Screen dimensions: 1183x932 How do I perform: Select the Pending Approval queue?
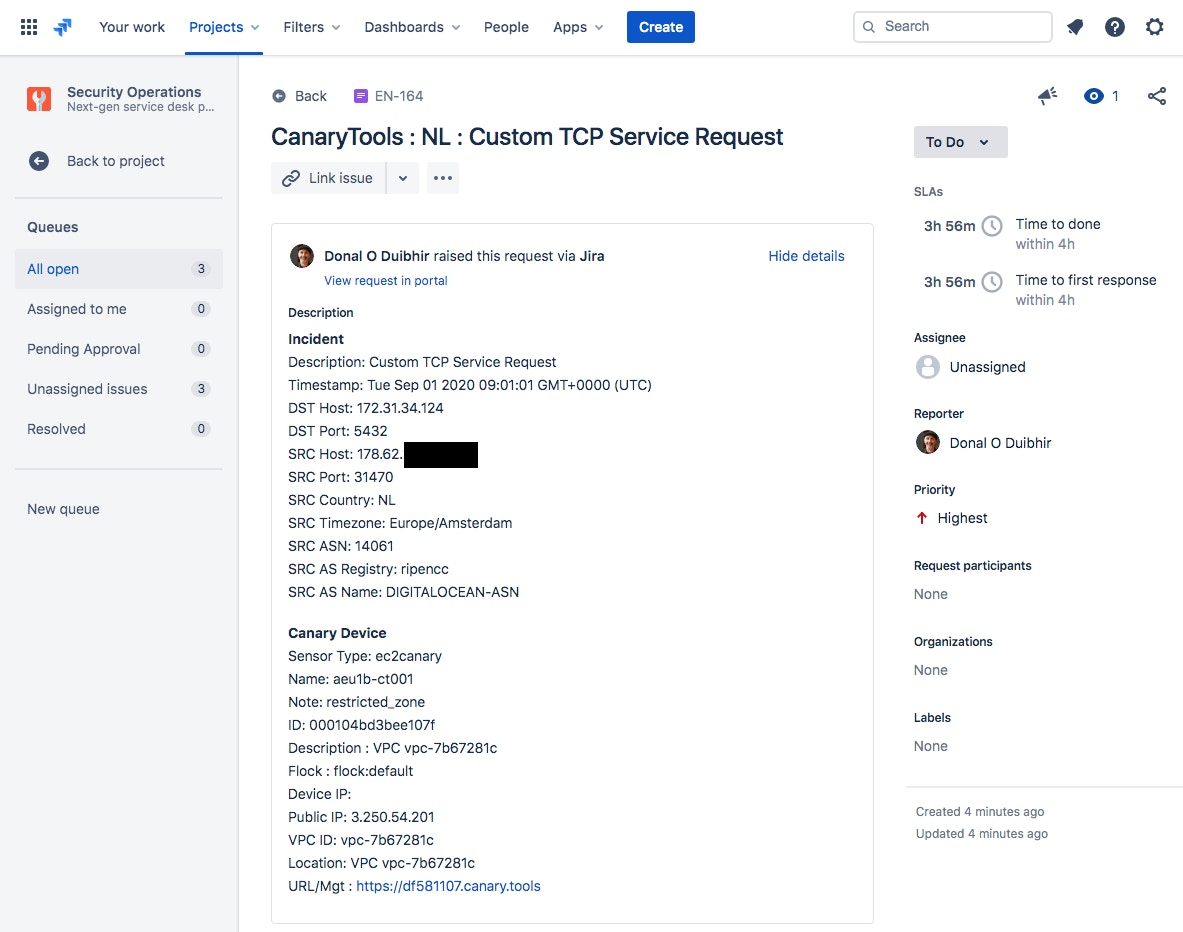(118, 349)
